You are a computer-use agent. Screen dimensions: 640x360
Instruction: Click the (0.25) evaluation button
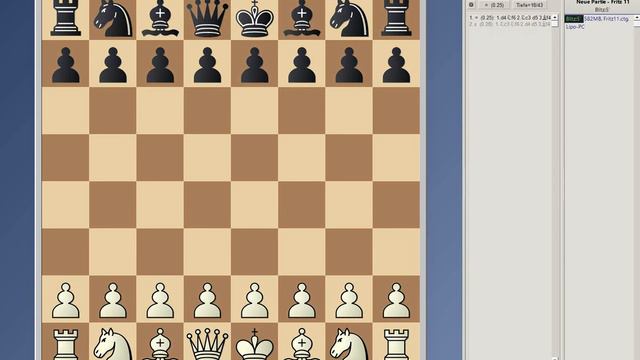tap(494, 5)
